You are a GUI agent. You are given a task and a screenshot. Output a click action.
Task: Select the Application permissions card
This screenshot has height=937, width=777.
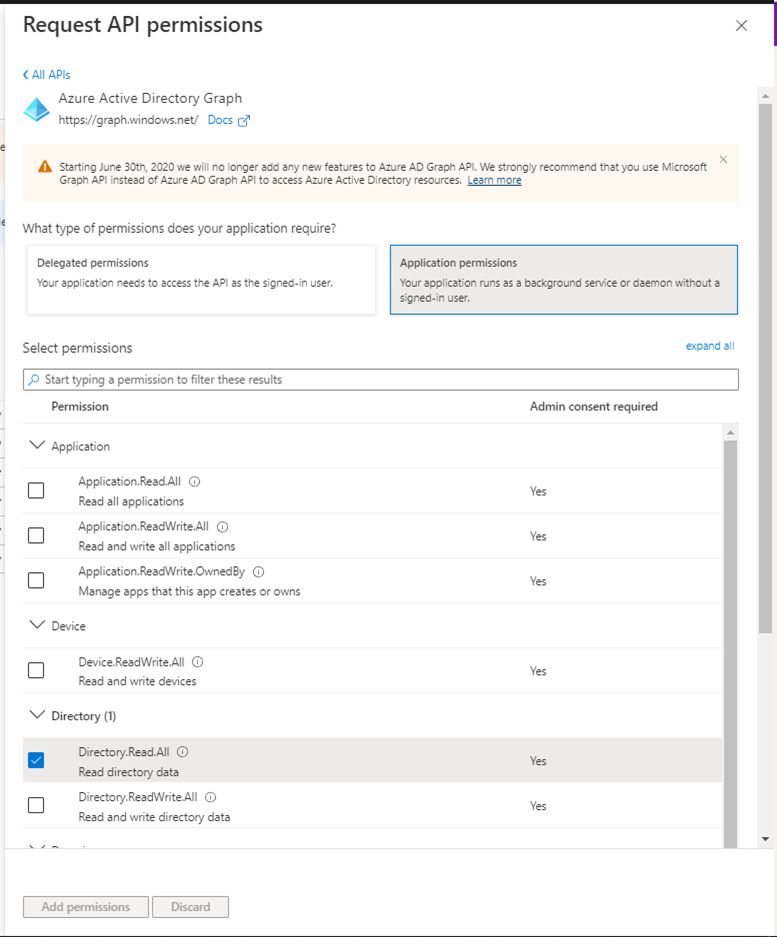[x=563, y=280]
